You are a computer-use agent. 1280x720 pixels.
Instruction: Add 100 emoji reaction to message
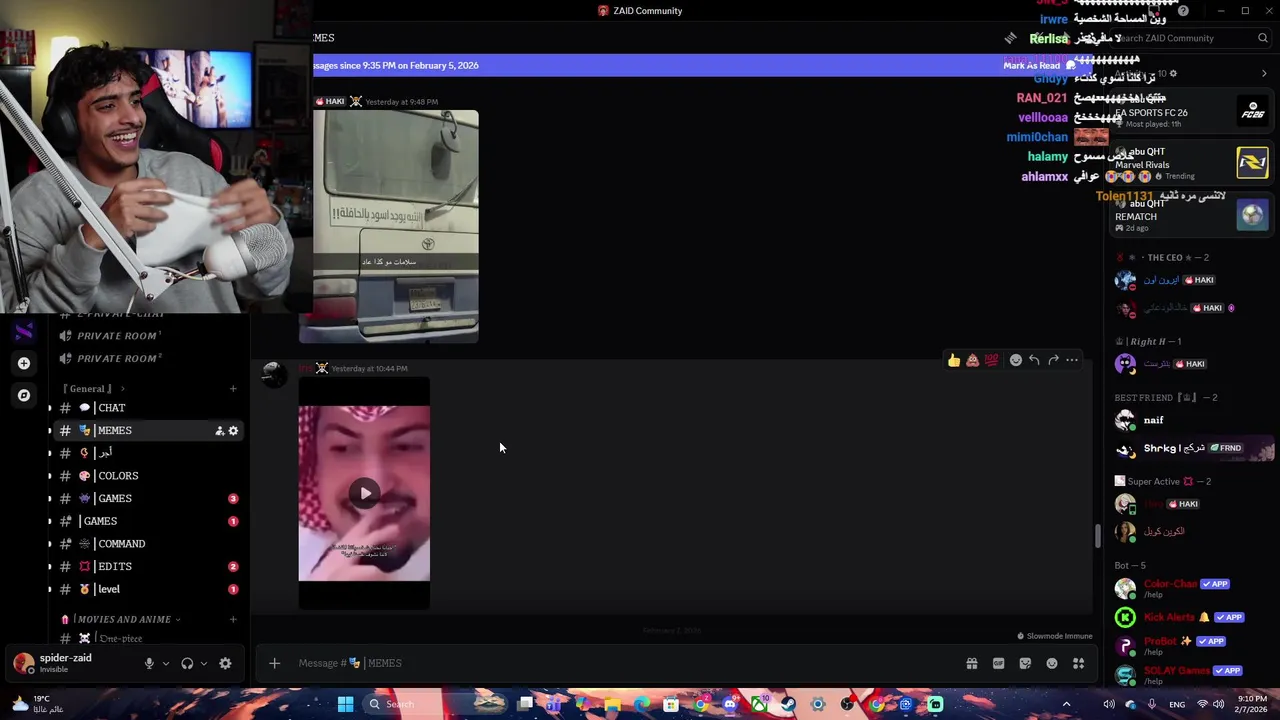(991, 360)
